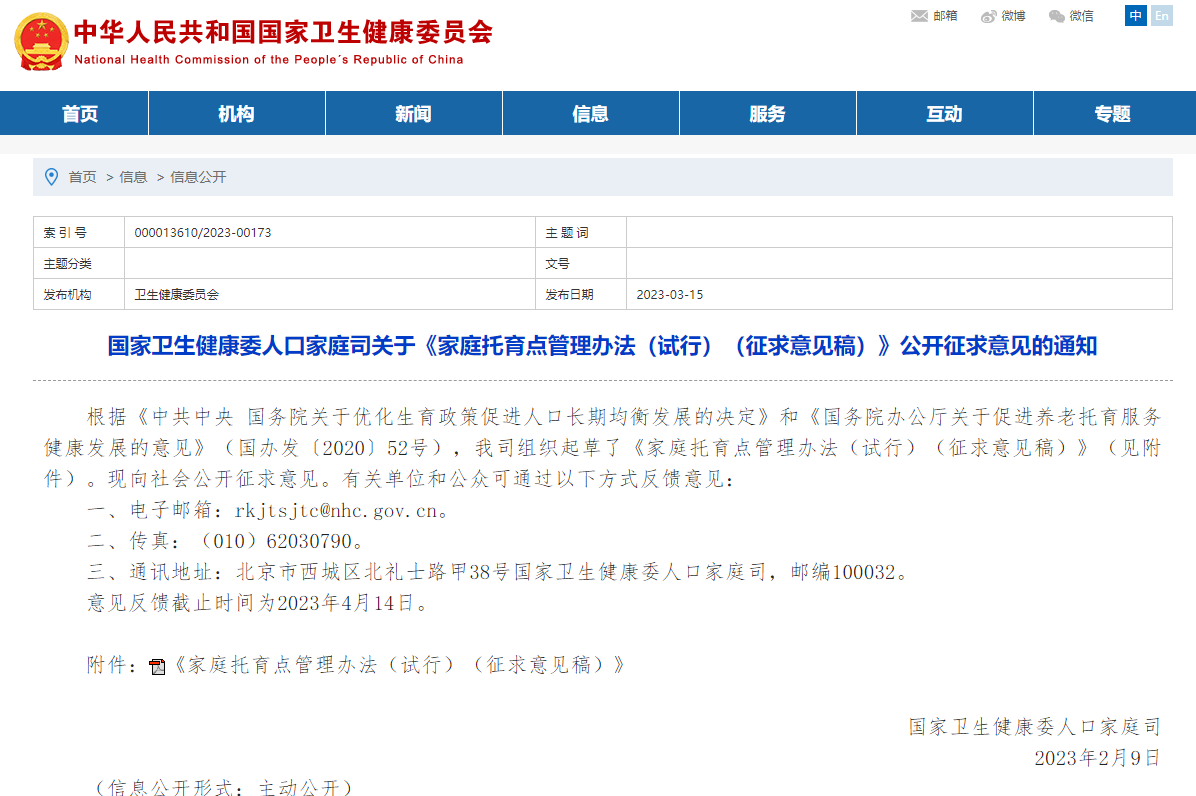Open the 邮箱 envelope icon
The width and height of the screenshot is (1196, 796).
pyautogui.click(x=919, y=16)
